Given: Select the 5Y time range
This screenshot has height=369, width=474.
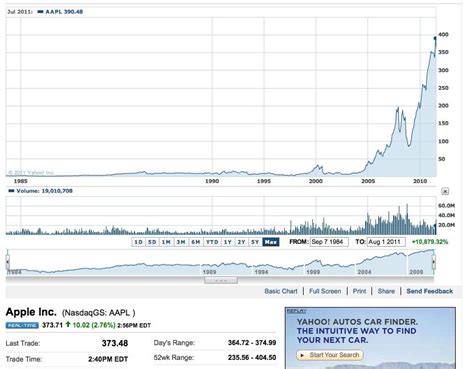Looking at the screenshot, I should [x=255, y=242].
